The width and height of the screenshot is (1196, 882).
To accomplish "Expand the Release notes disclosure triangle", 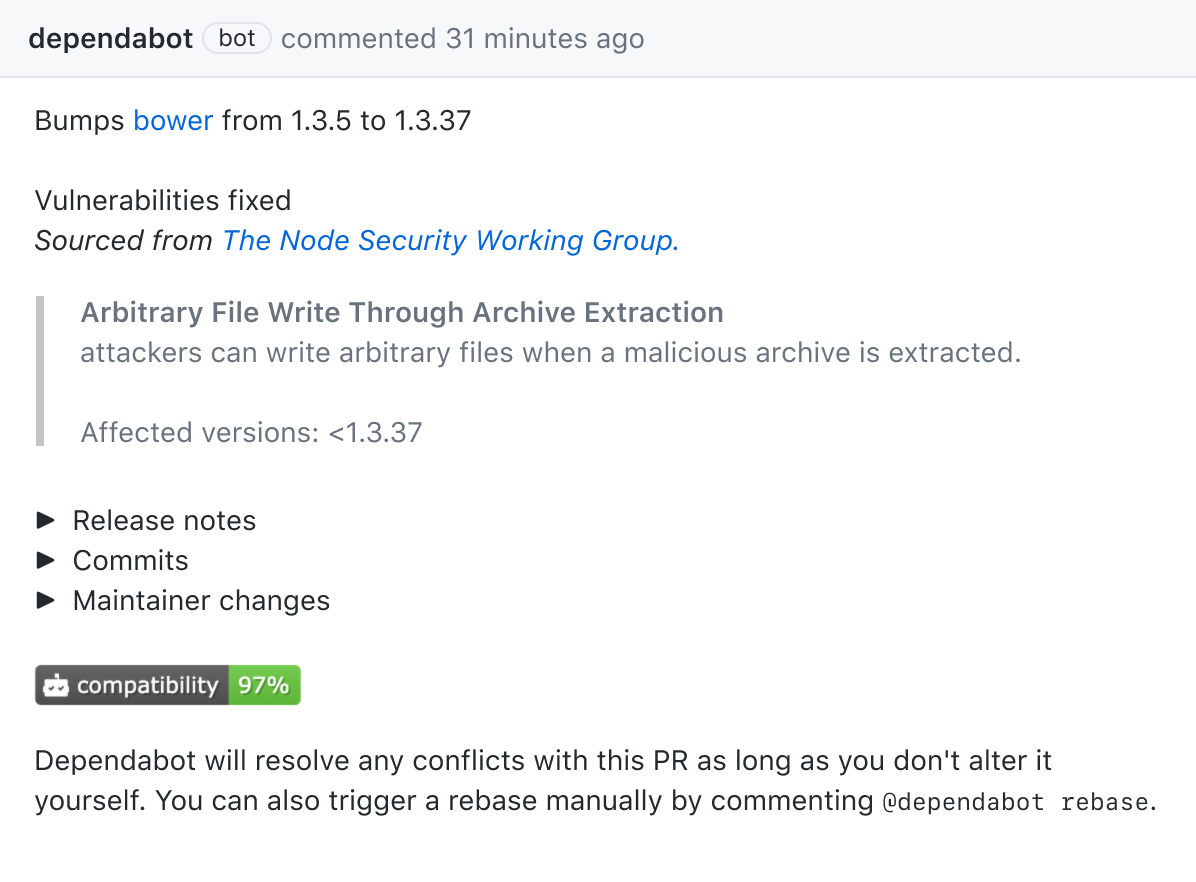I will [45, 520].
